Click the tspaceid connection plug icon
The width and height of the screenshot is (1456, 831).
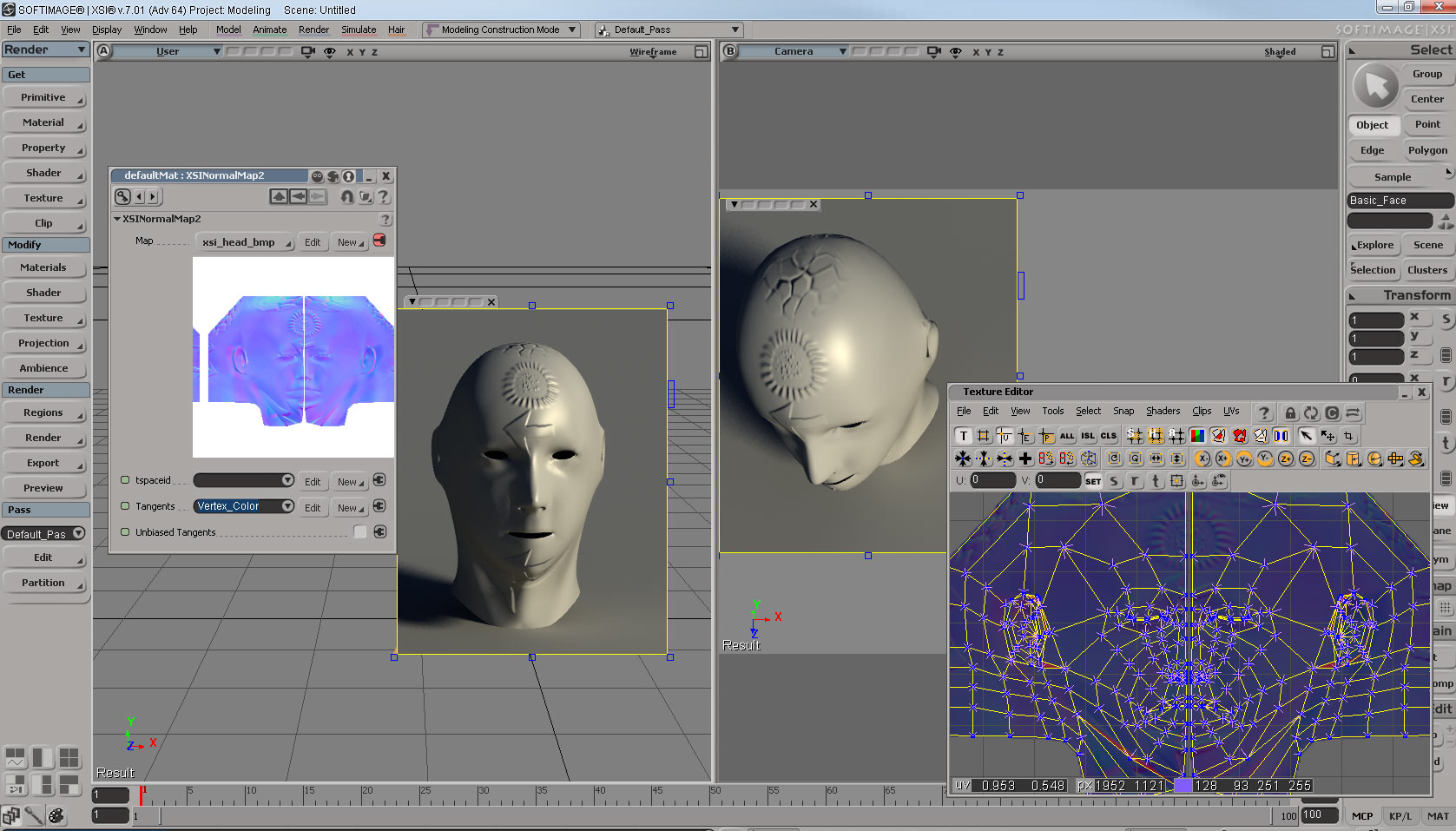point(379,480)
